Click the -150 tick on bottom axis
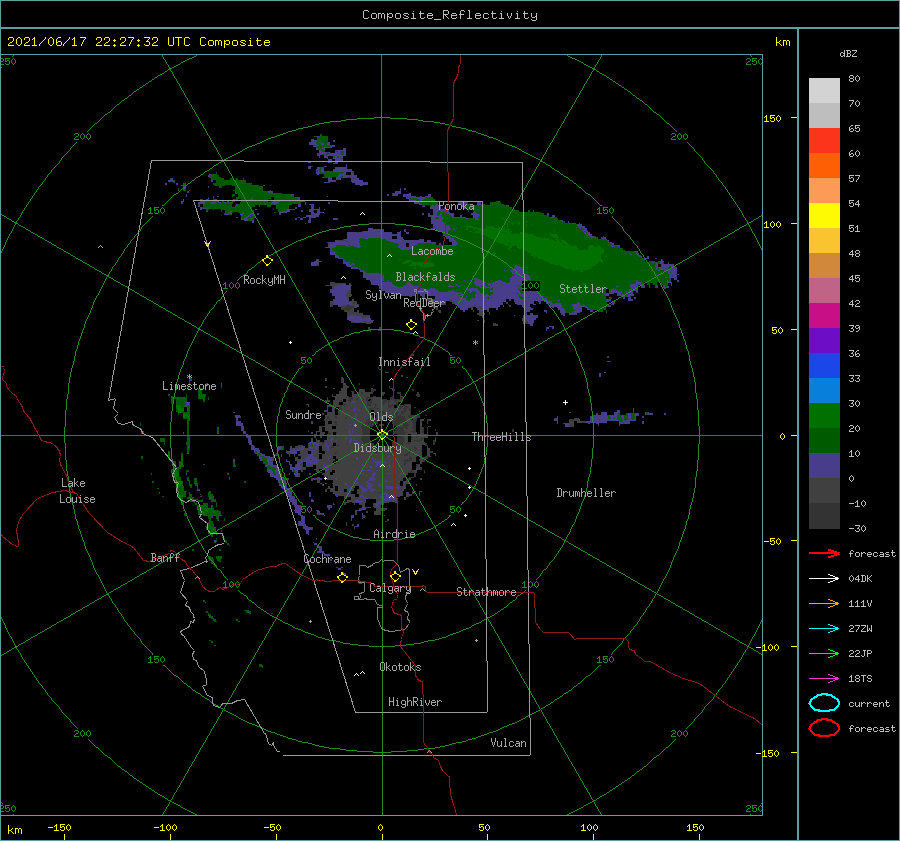This screenshot has width=900, height=841. pyautogui.click(x=60, y=827)
